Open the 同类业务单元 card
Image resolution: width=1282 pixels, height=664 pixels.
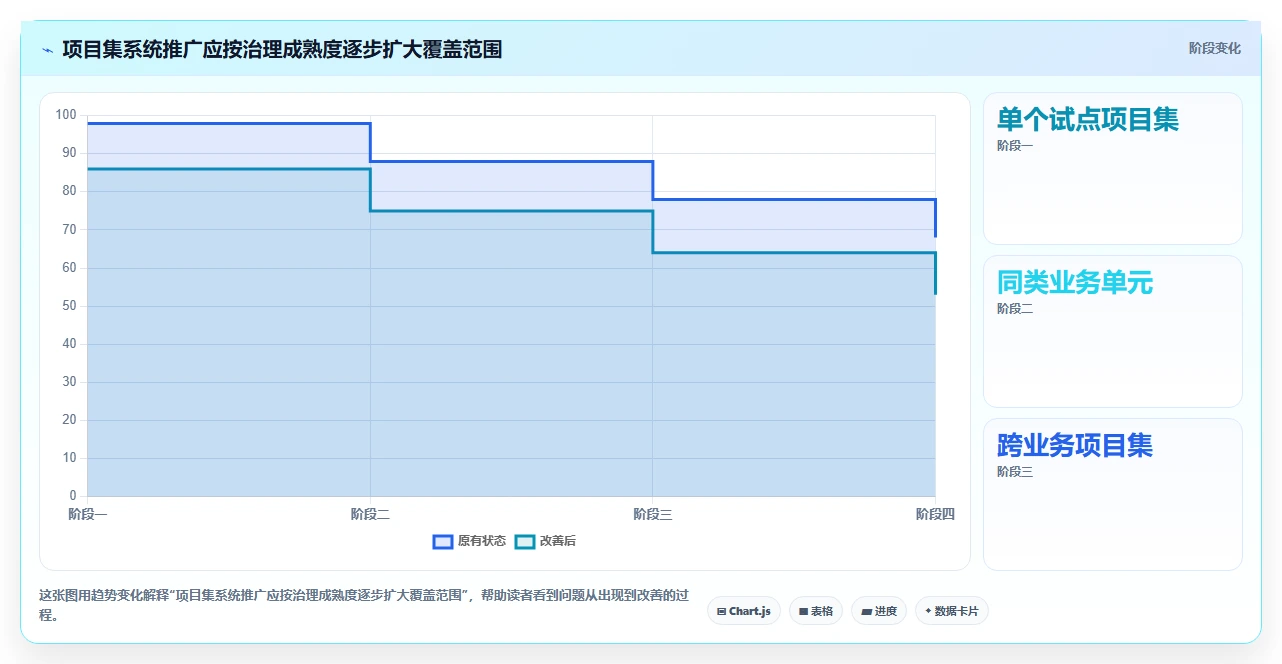[1113, 332]
